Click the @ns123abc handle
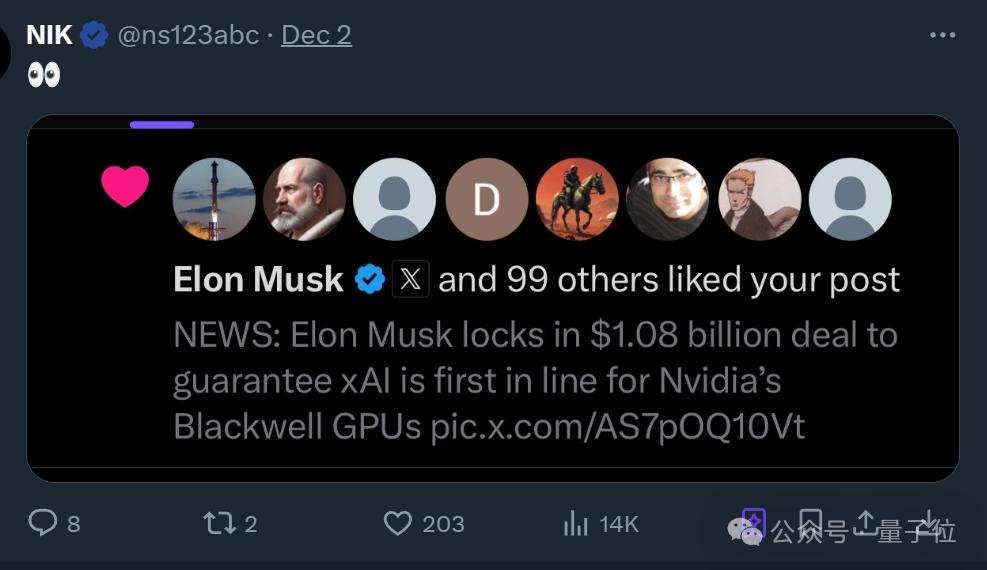987x570 pixels. [187, 35]
